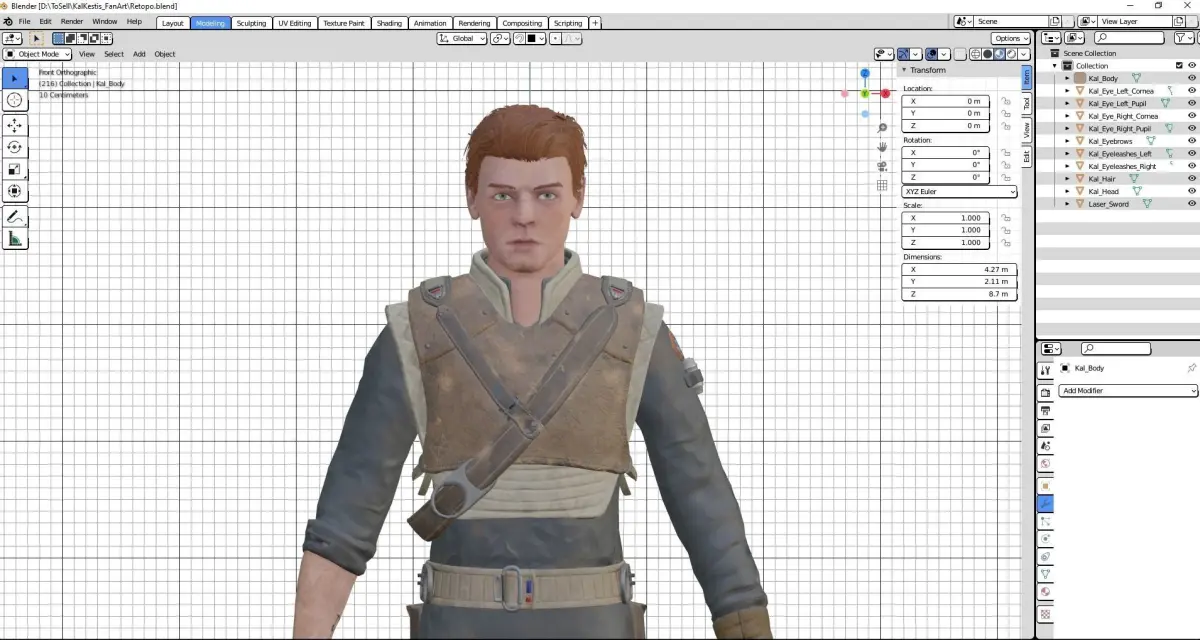Image resolution: width=1200 pixels, height=640 pixels.
Task: Select the Measure tool
Action: coord(14,238)
